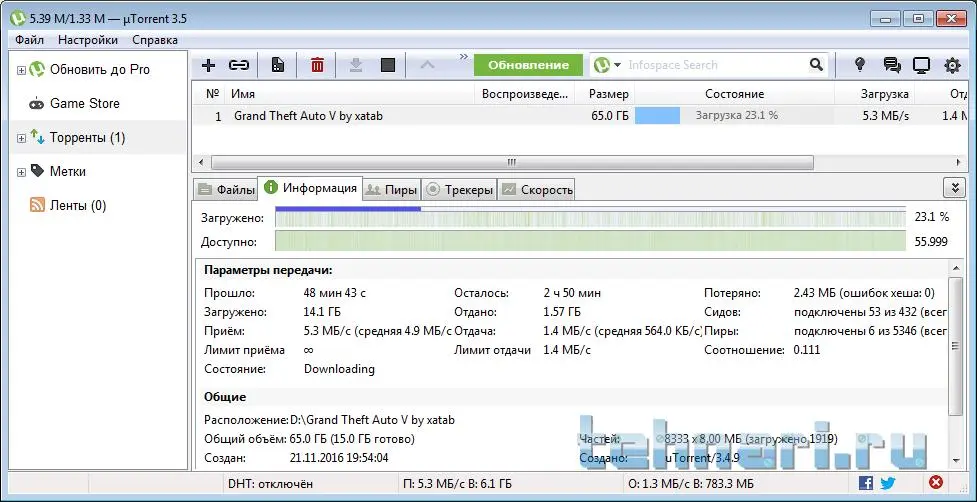
Task: Select Обновить до Pro in sidebar
Action: pyautogui.click(x=100, y=70)
